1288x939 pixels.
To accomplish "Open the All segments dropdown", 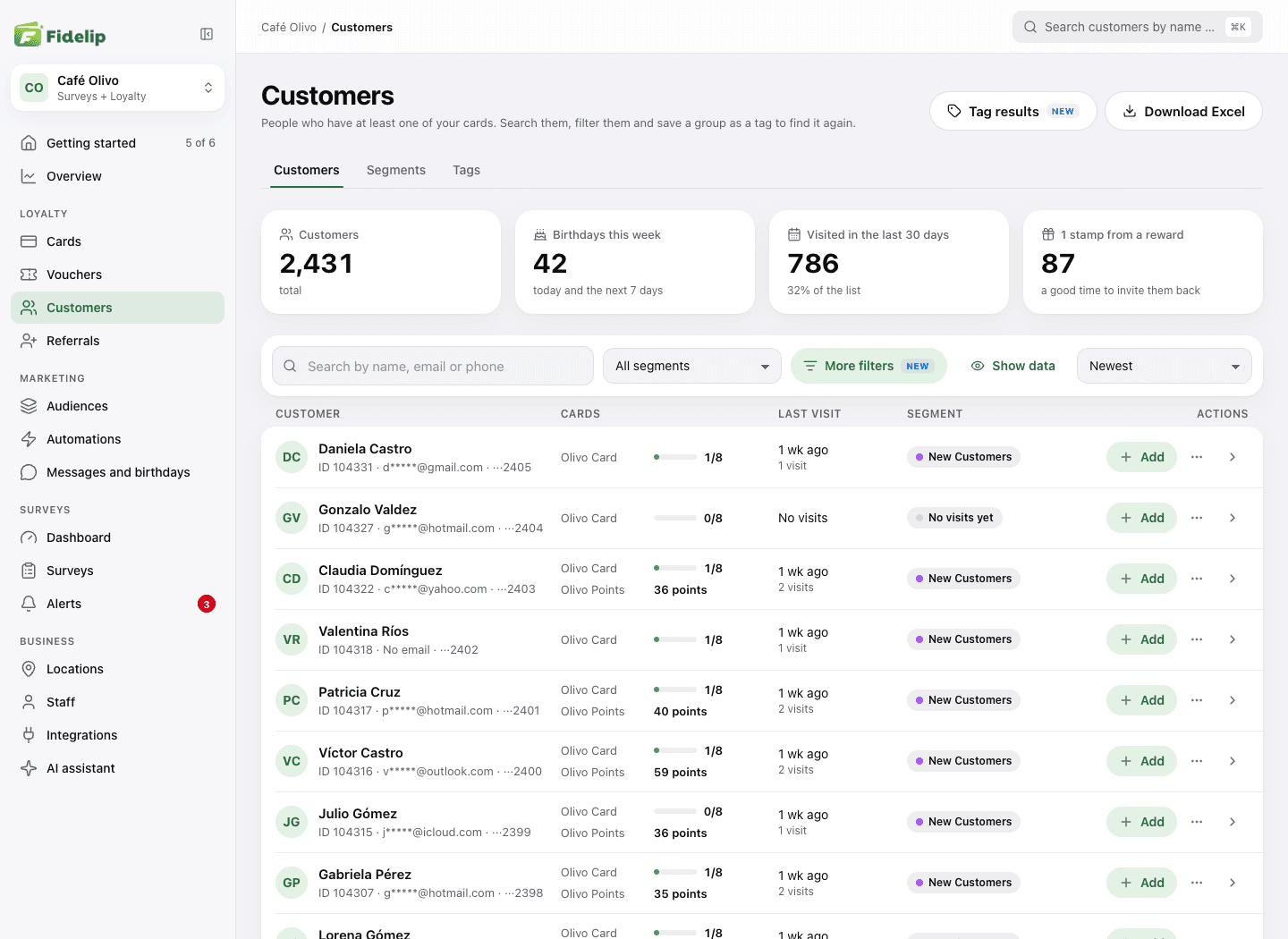I will [692, 366].
